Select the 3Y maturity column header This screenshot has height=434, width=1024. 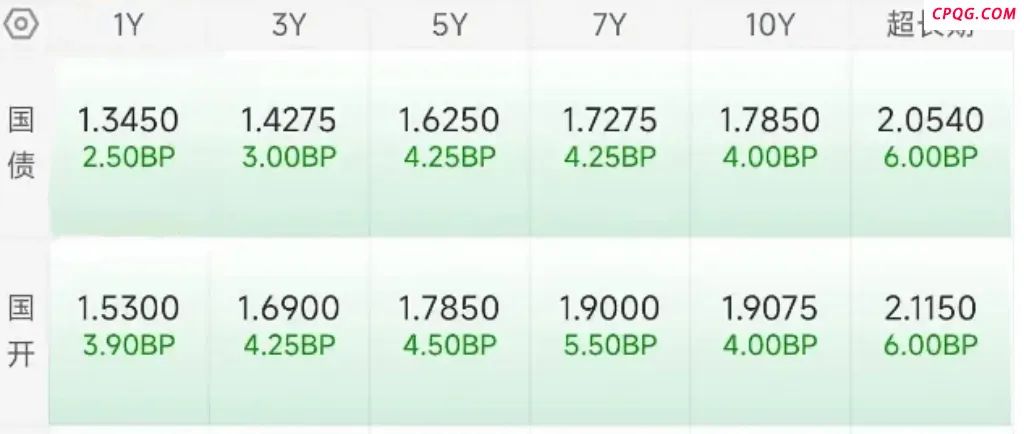288,25
